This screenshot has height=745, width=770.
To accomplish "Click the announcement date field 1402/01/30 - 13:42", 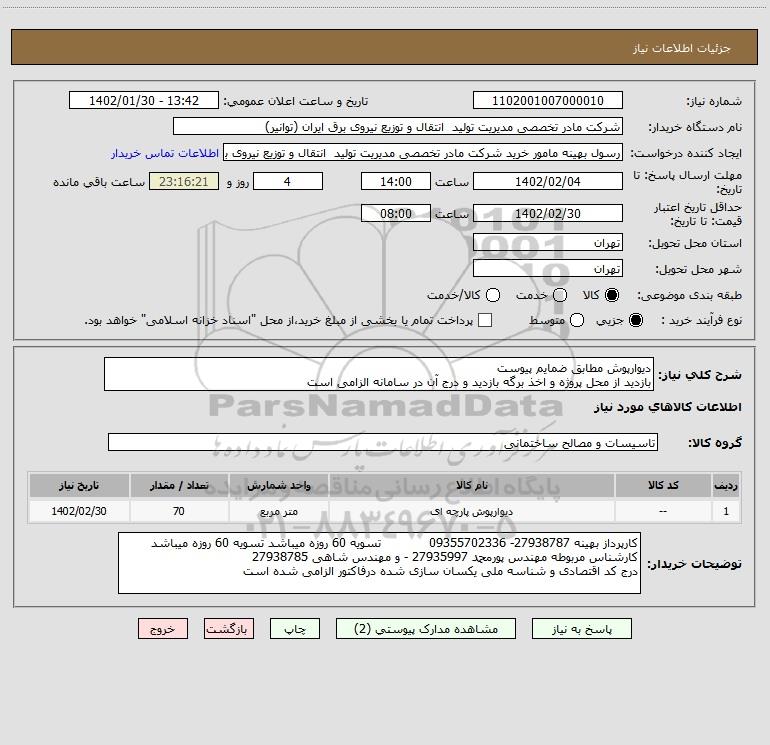I will pyautogui.click(x=144, y=101).
